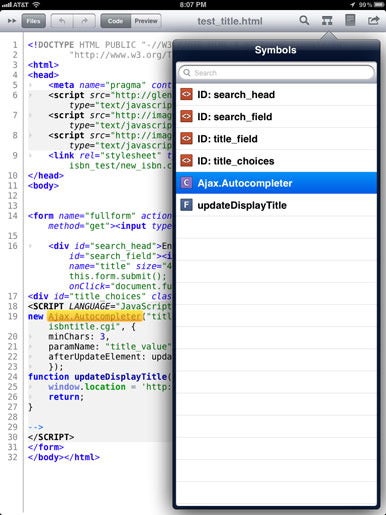Tap the 8:07 PM clock in status bar
This screenshot has height=515, width=386.
point(193,5)
